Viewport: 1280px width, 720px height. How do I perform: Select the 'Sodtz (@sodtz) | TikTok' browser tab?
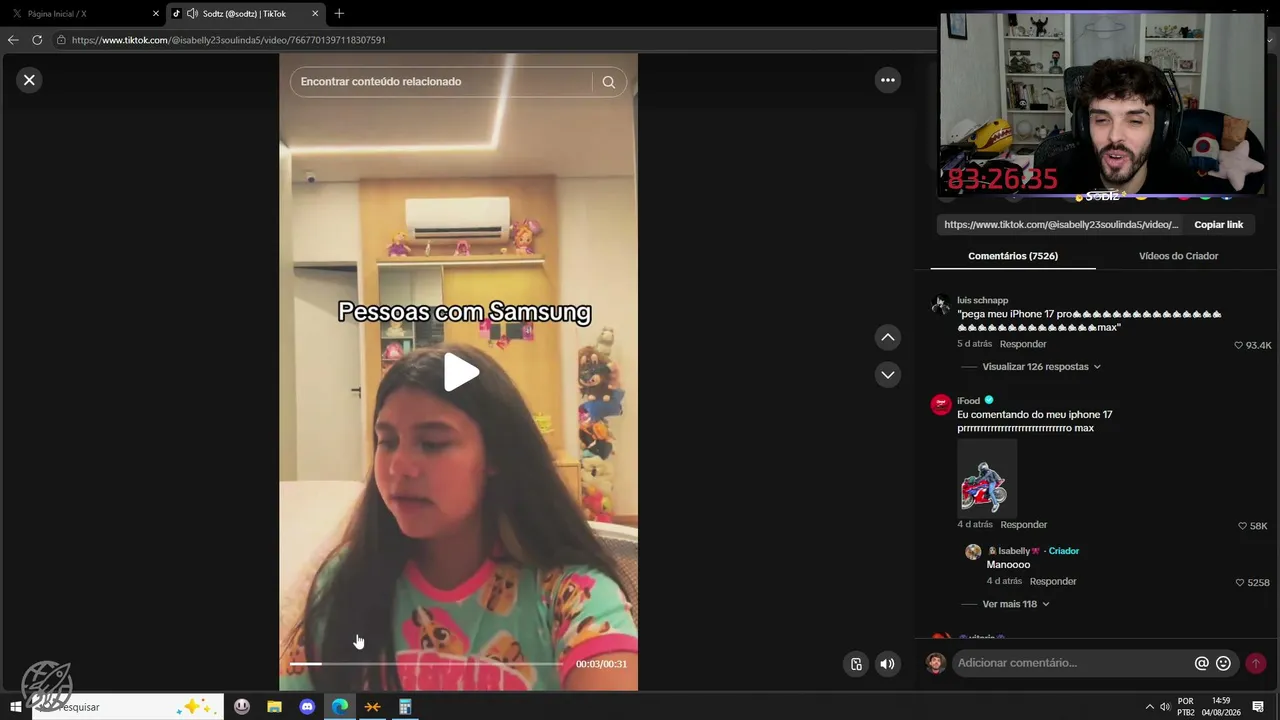tap(245, 14)
